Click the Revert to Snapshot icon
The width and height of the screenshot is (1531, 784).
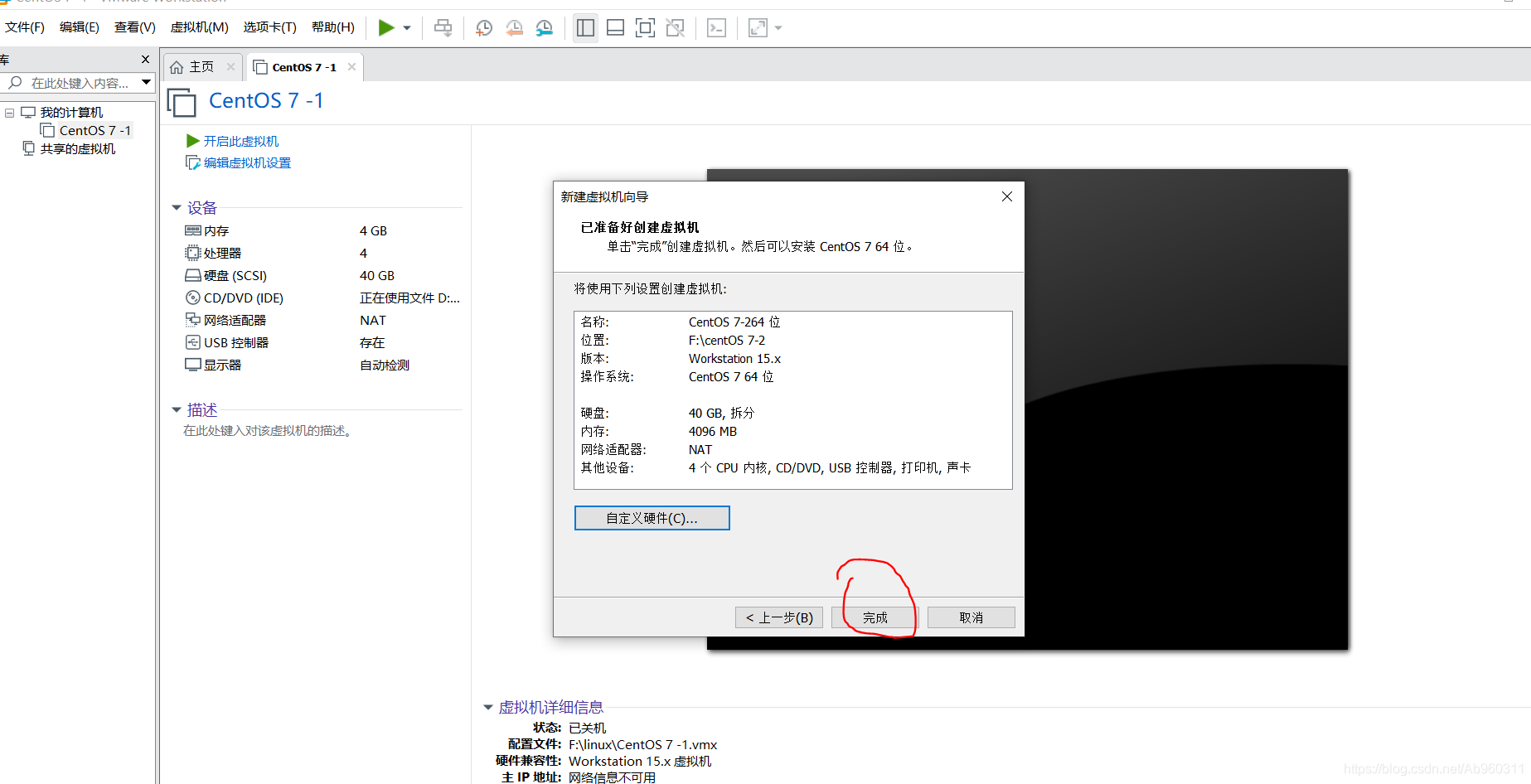pyautogui.click(x=515, y=28)
